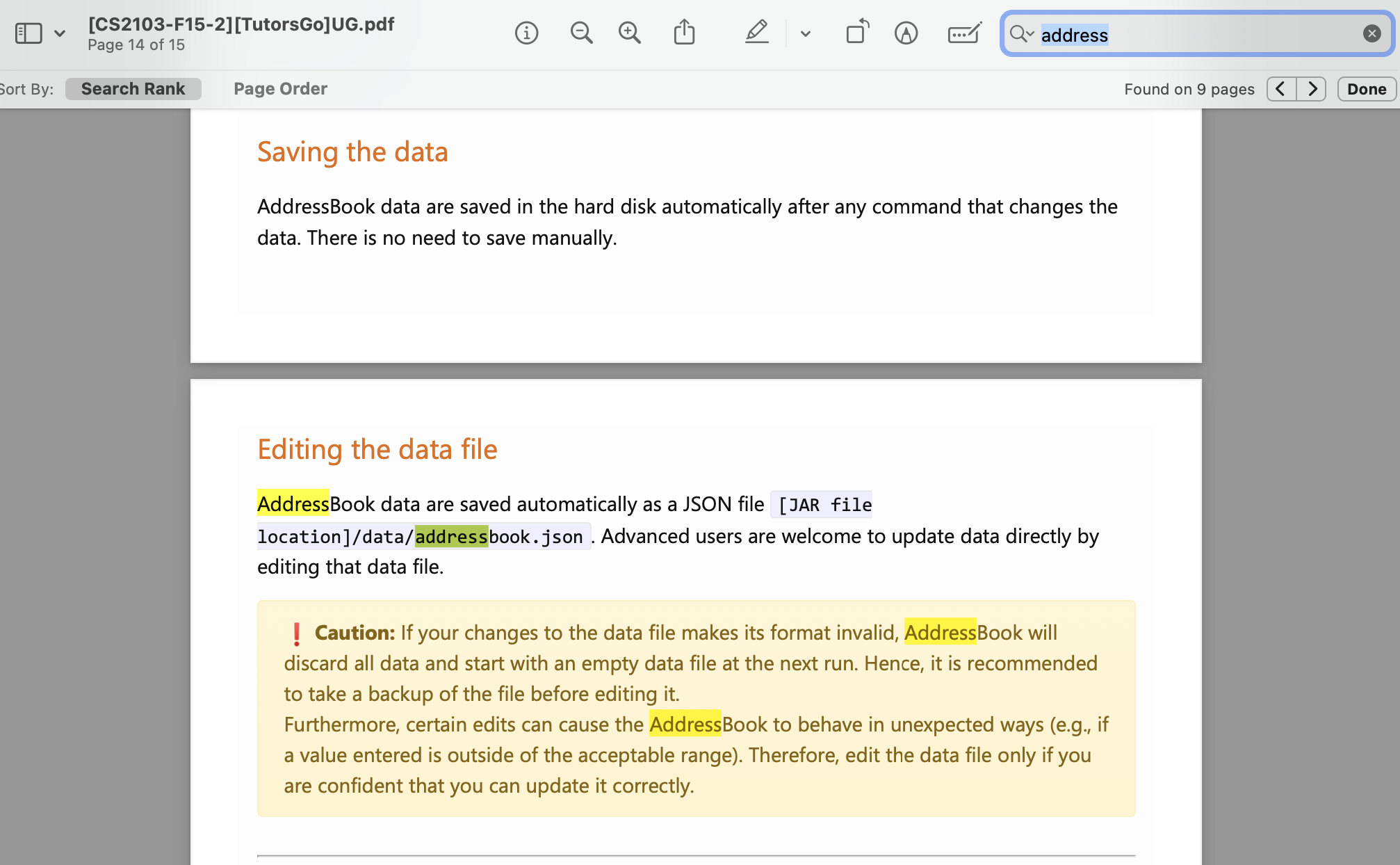Sort results by Search Rank
This screenshot has width=1400, height=865.
[x=133, y=89]
